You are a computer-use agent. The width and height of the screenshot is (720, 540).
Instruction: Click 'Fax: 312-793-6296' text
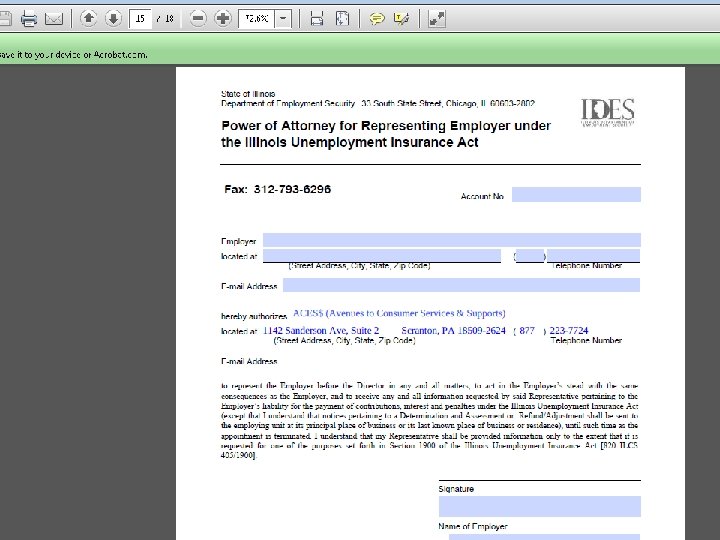[277, 189]
